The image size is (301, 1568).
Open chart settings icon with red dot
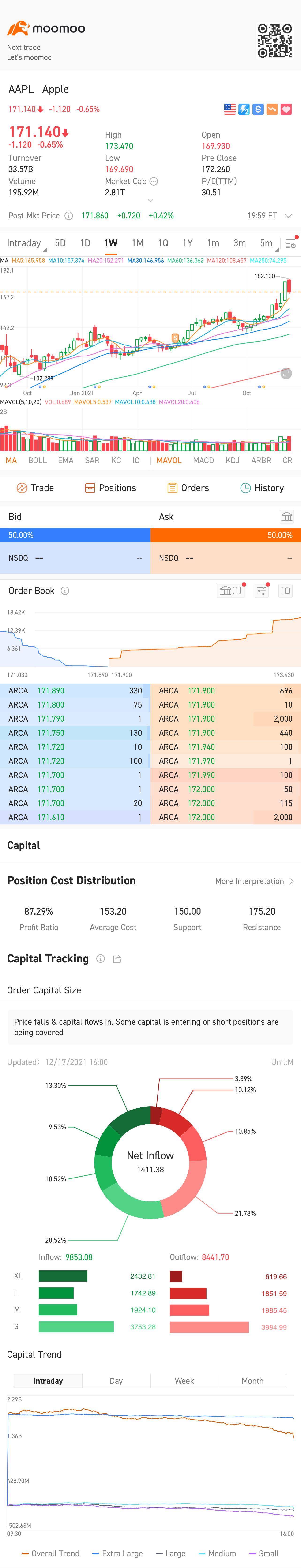point(291,243)
